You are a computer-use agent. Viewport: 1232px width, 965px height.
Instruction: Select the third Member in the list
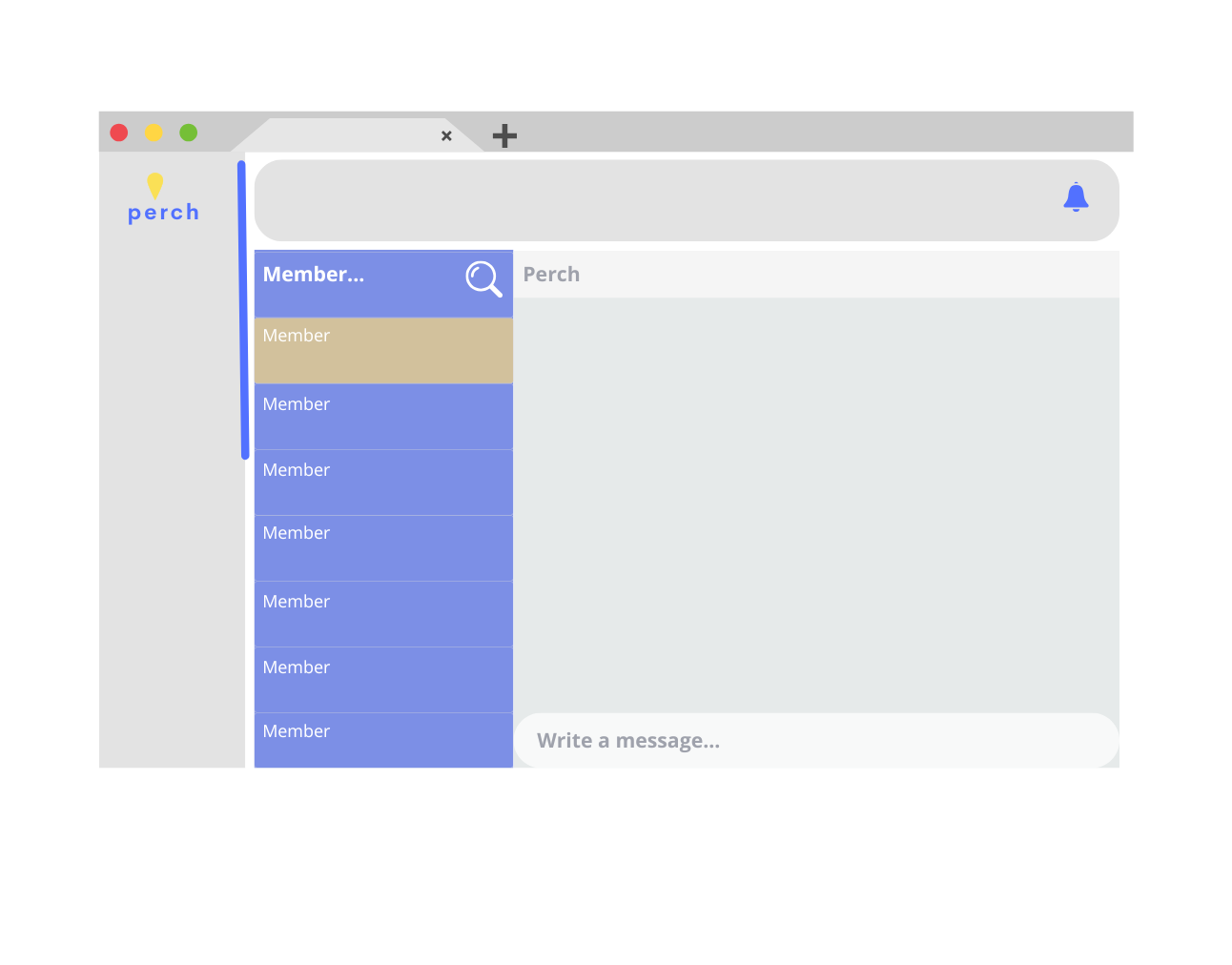click(383, 482)
